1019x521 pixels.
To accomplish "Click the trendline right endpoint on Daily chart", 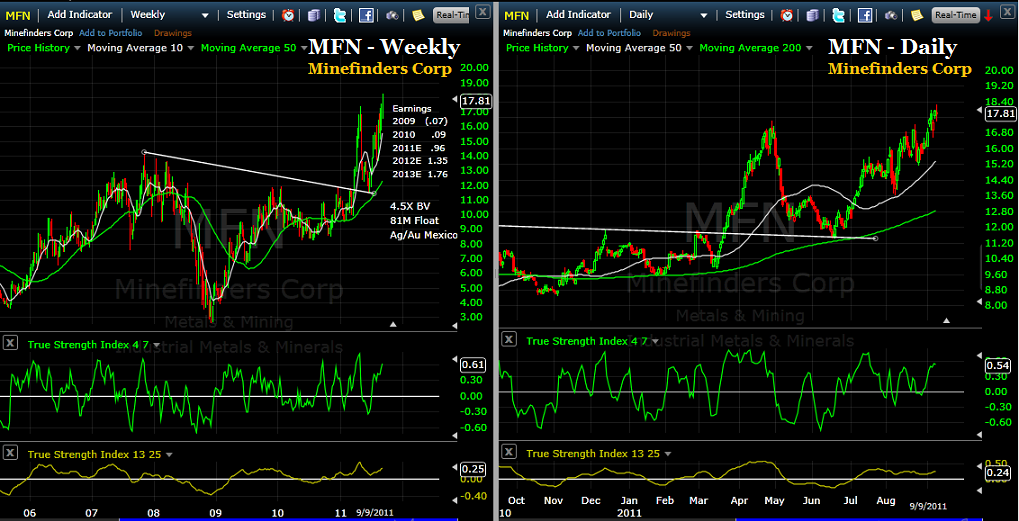I will (875, 238).
